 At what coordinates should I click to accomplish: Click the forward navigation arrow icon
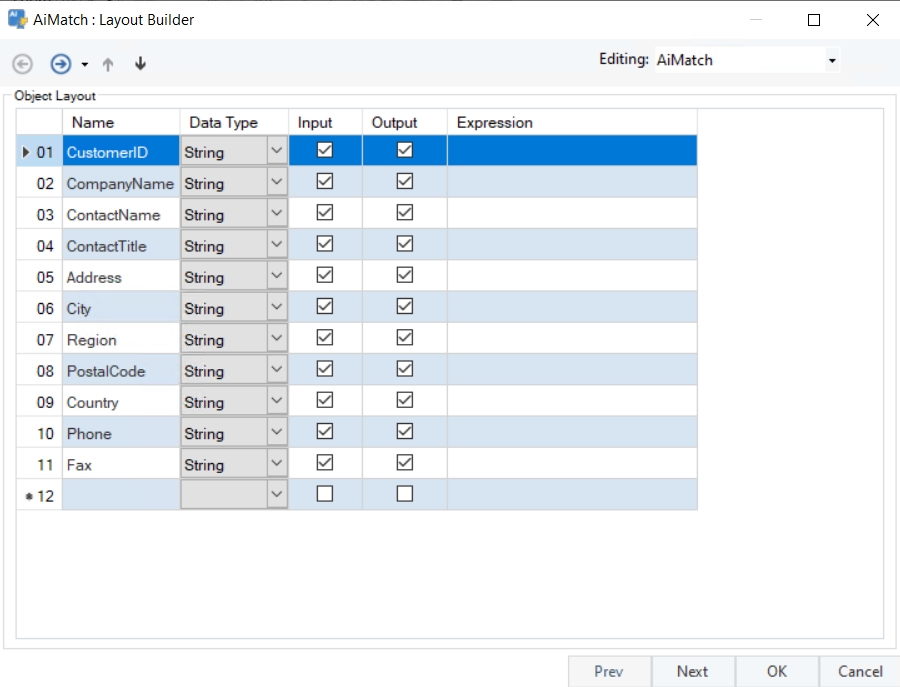61,64
